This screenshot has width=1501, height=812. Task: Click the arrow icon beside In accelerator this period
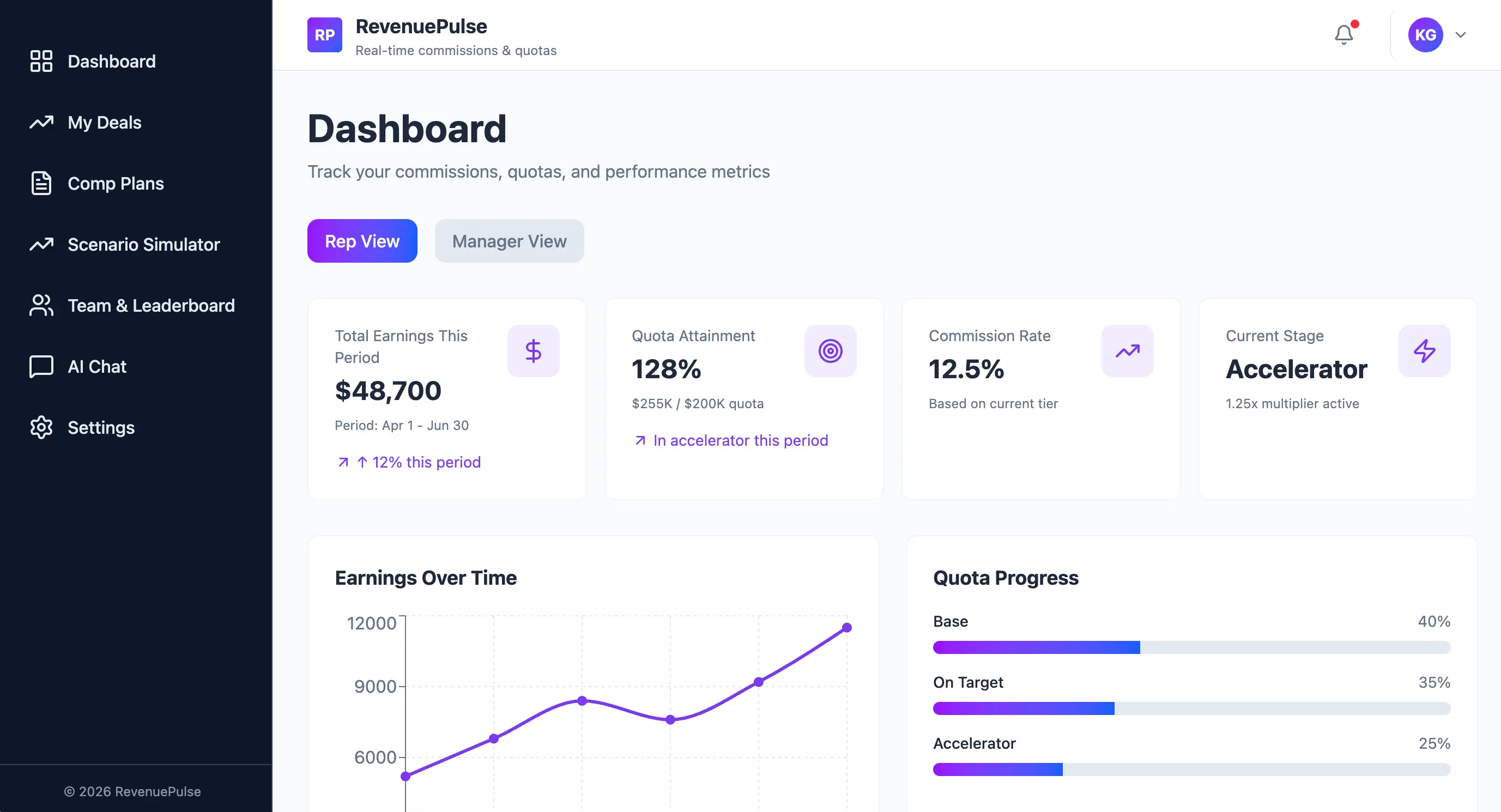[x=640, y=440]
